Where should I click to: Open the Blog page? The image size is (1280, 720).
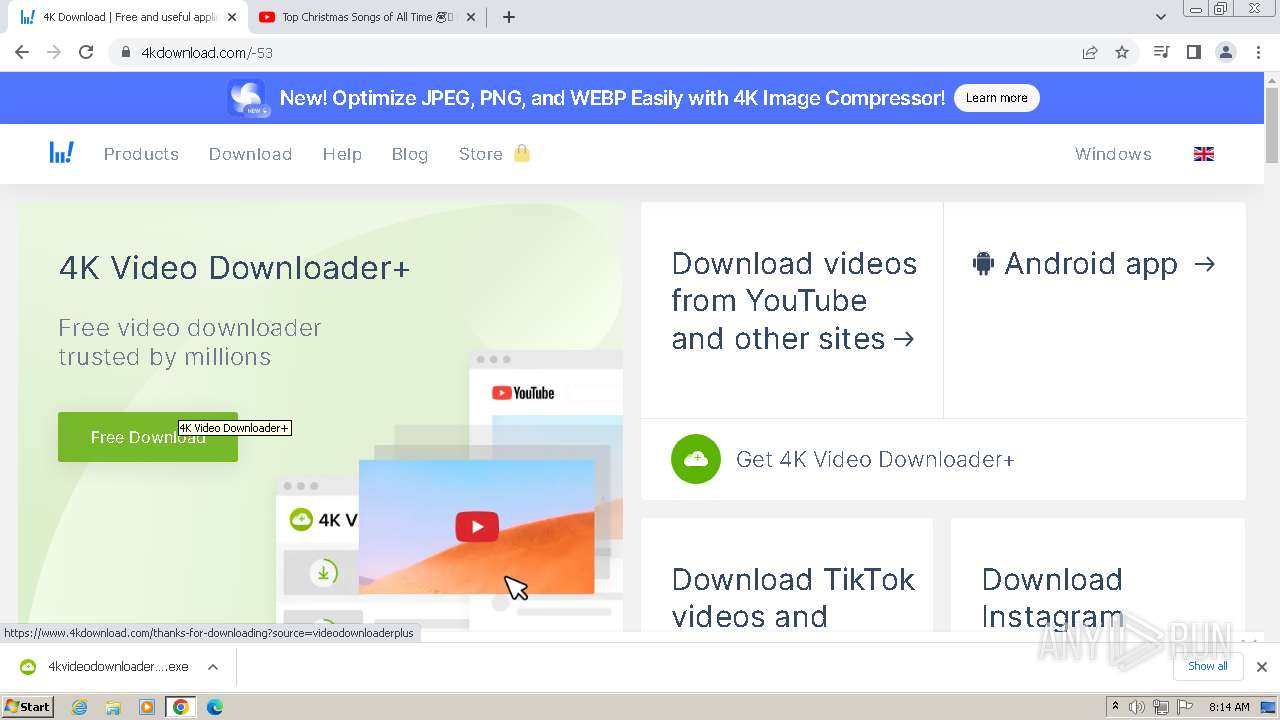click(x=410, y=154)
